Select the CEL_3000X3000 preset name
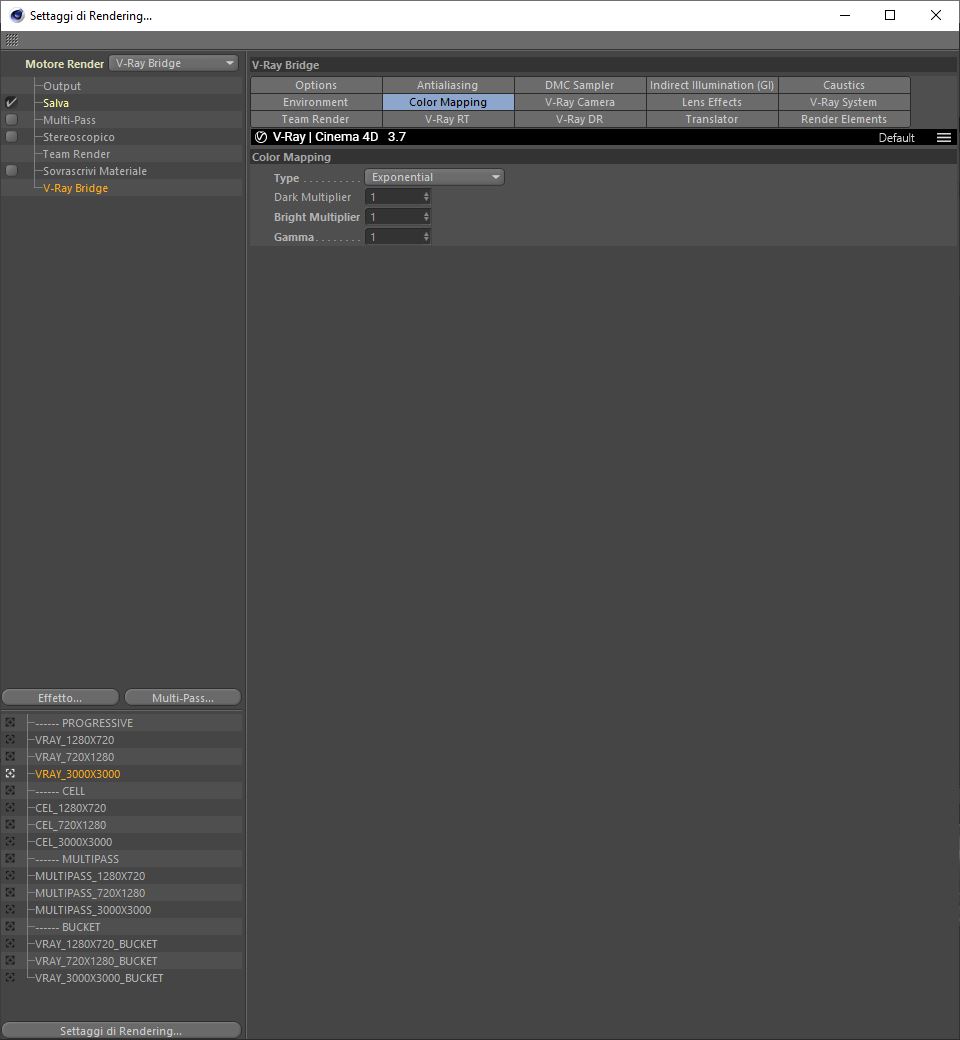 click(74, 842)
